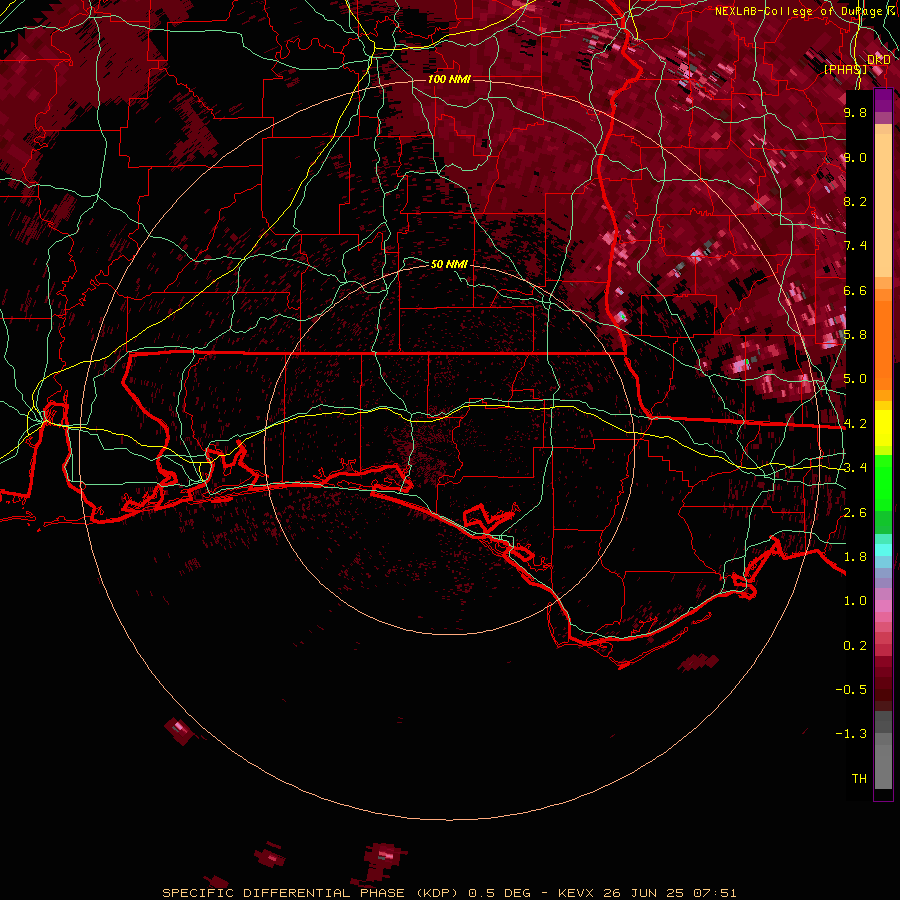Pick the green segment of the color bar

(x=883, y=482)
